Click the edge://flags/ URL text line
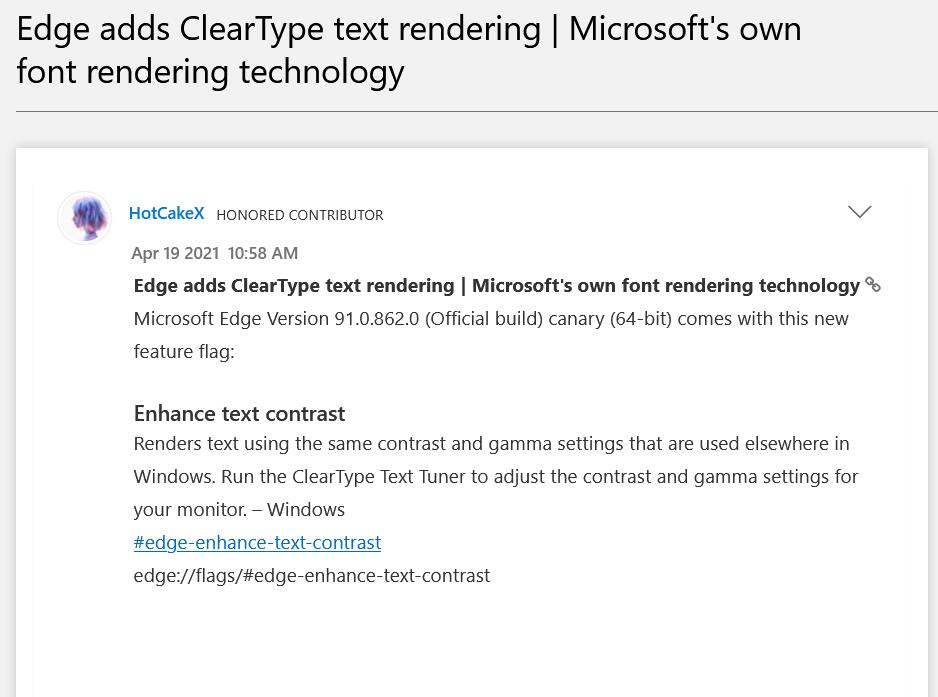The image size is (938, 697). [x=311, y=575]
